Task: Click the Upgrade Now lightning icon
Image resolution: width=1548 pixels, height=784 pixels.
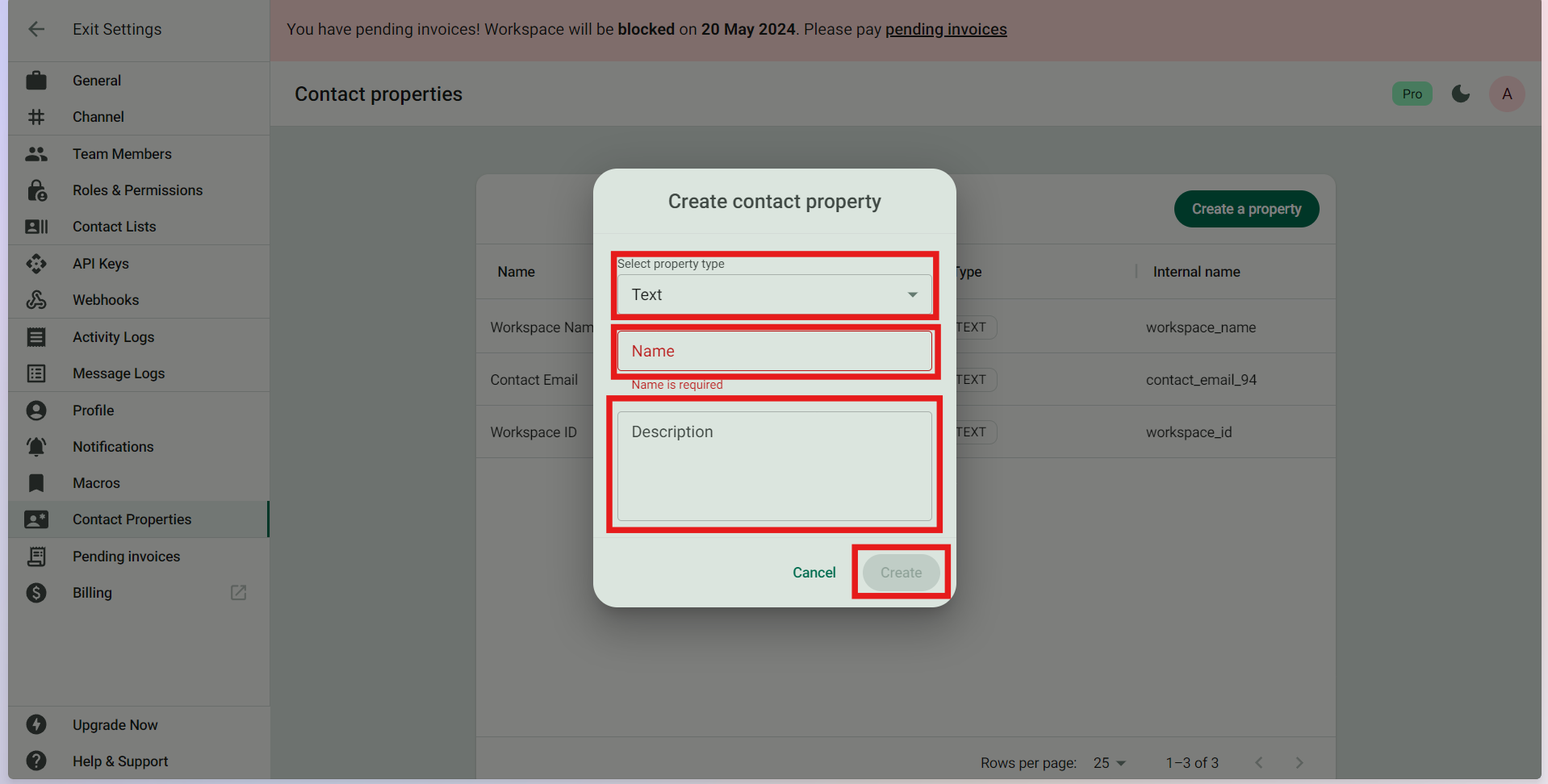Action: (x=36, y=724)
